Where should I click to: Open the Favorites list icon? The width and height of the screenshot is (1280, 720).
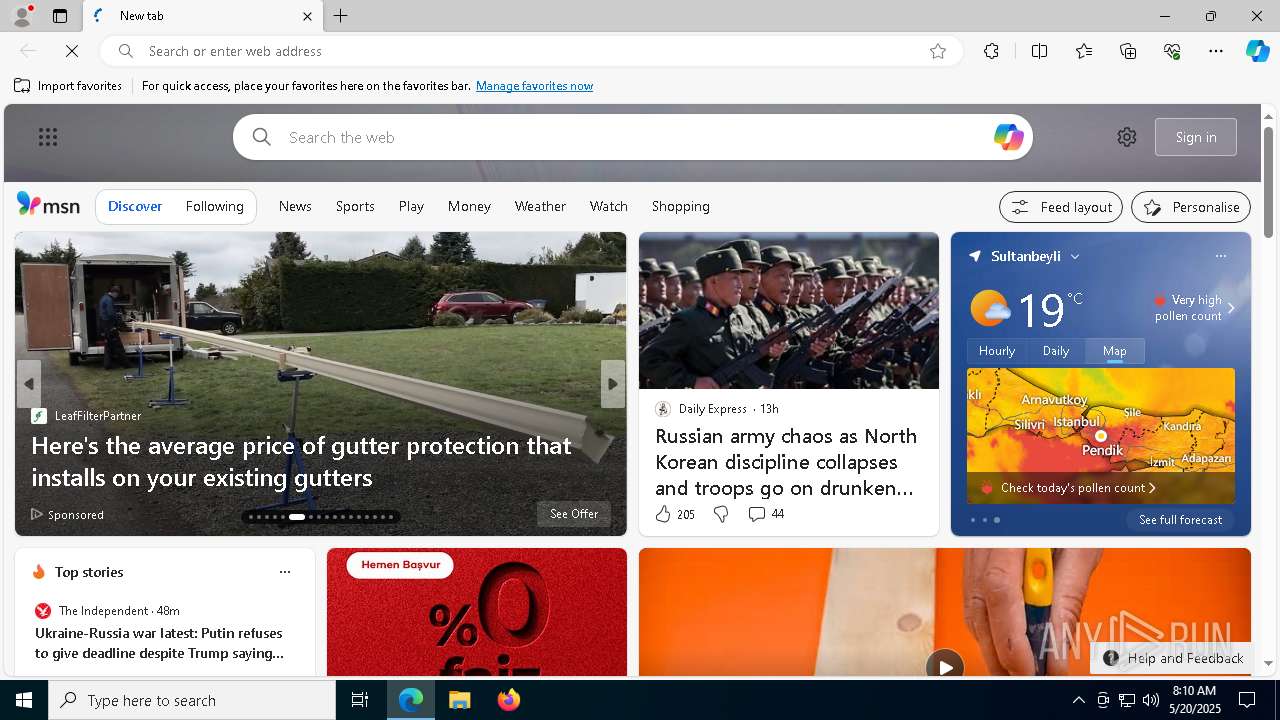[1084, 51]
